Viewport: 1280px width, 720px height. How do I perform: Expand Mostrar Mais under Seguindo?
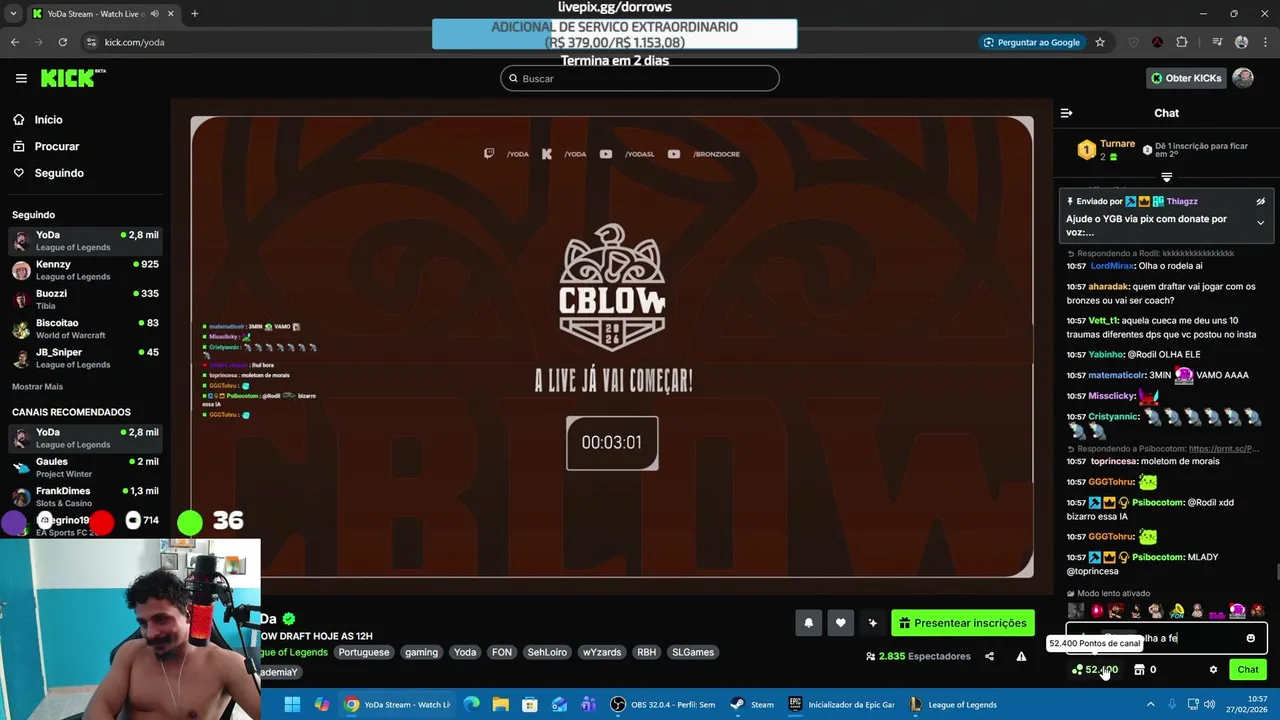[37, 387]
